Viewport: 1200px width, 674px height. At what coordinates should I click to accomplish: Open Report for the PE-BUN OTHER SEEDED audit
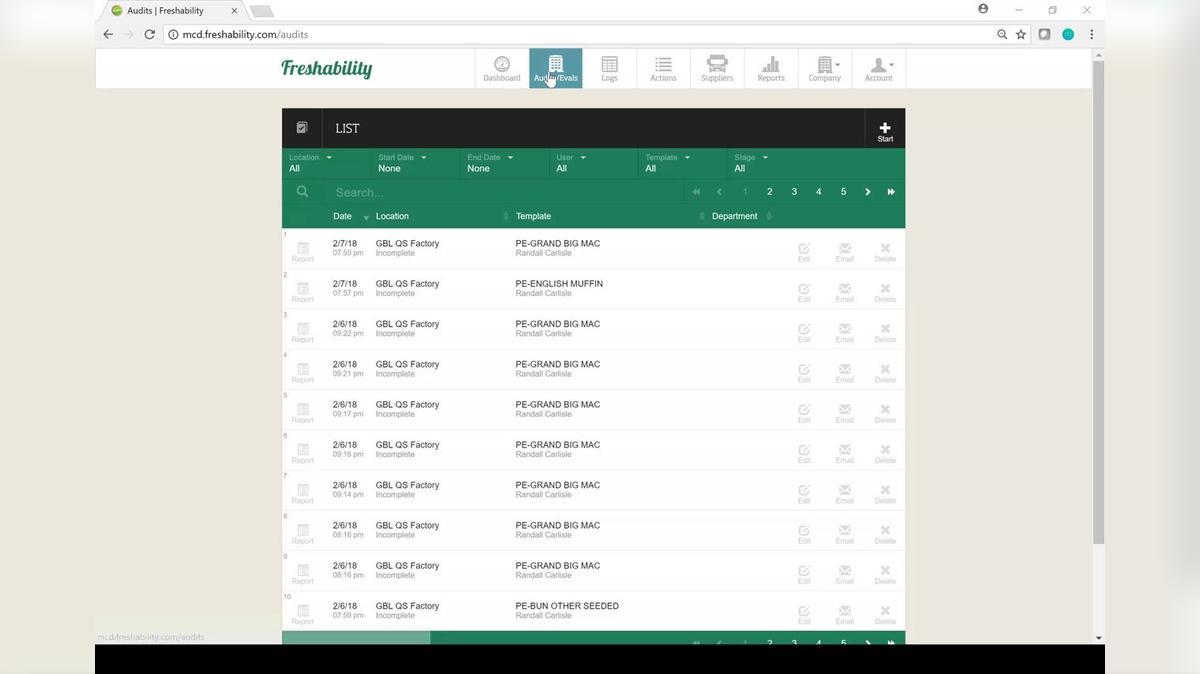[x=303, y=613]
